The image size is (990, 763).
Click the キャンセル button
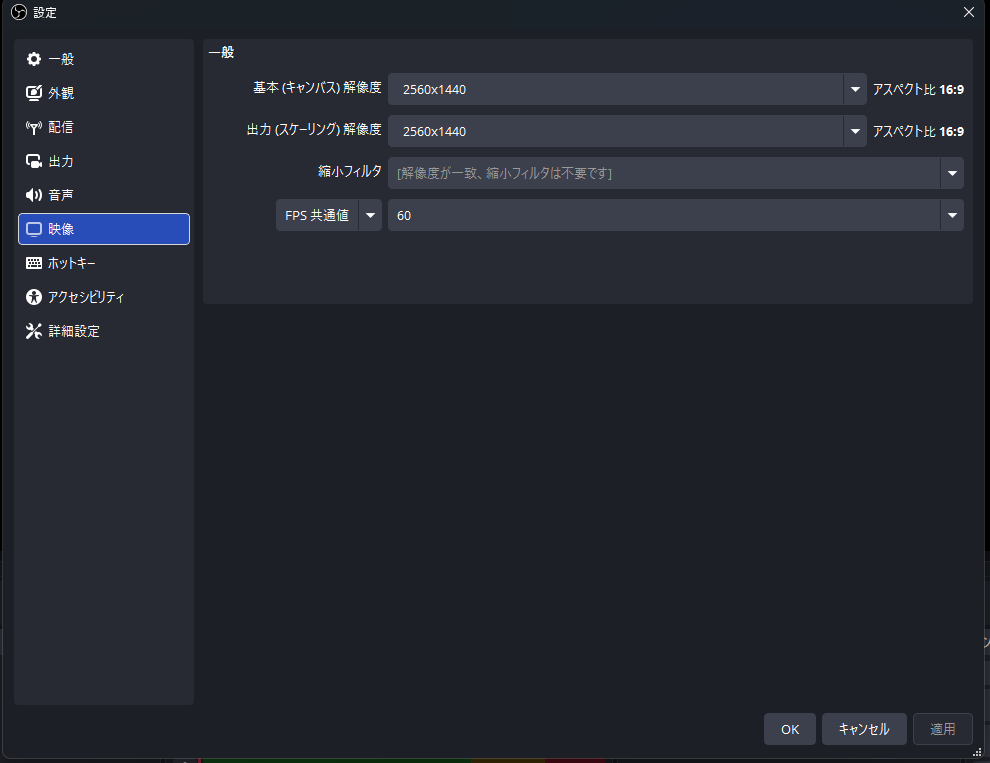coord(863,729)
